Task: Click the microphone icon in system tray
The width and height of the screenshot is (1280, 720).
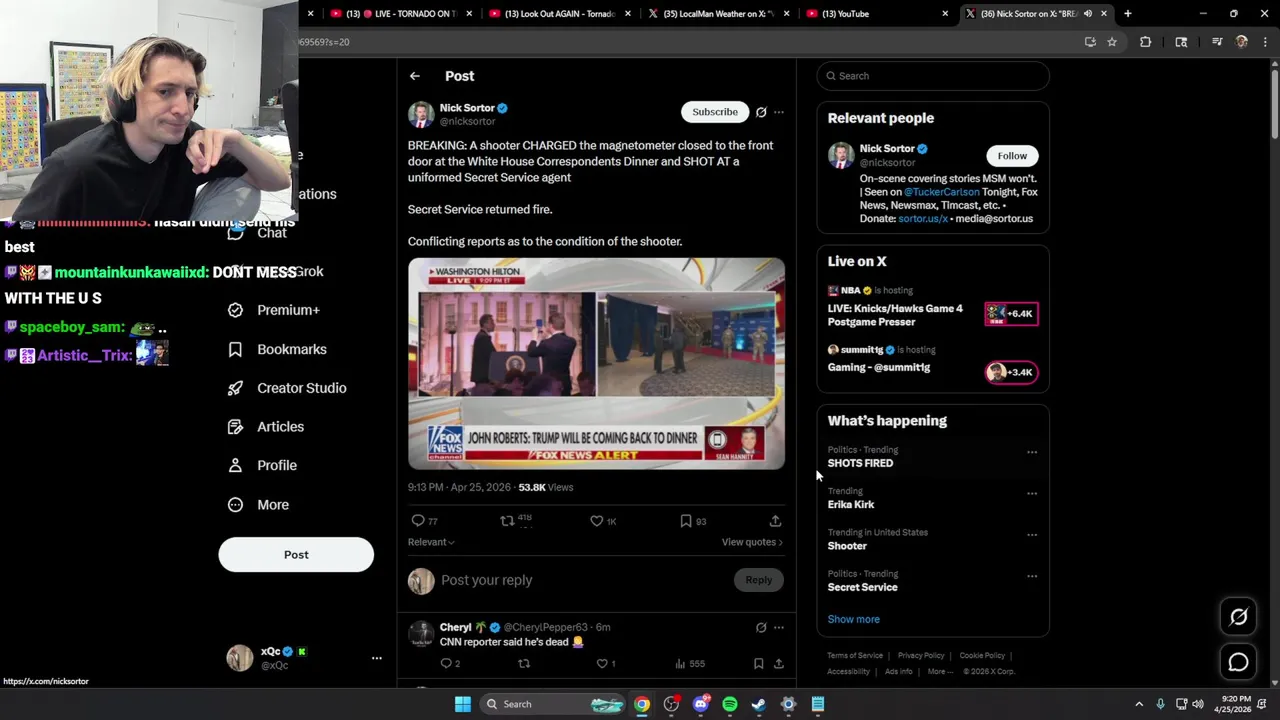Action: pyautogui.click(x=1160, y=704)
